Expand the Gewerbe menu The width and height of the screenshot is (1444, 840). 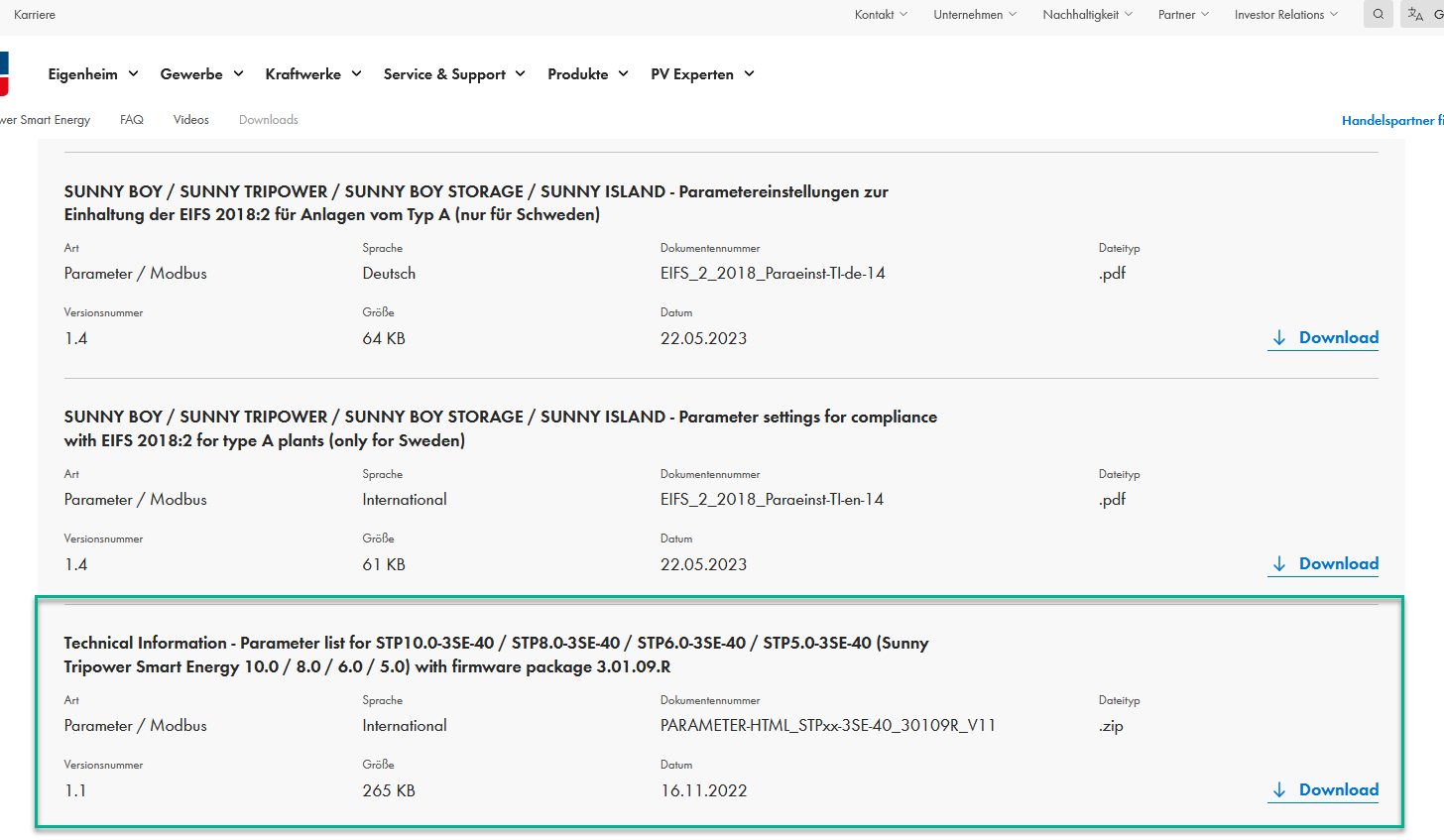(x=202, y=74)
